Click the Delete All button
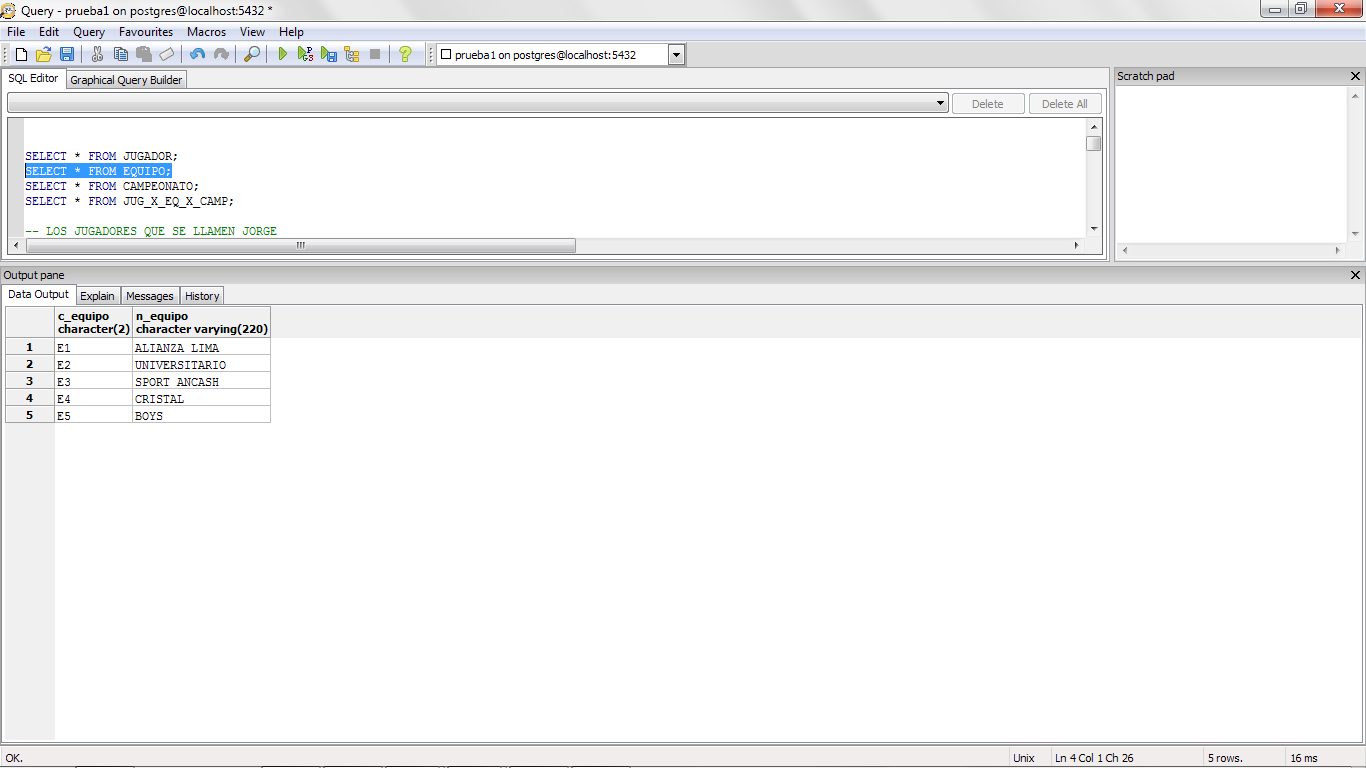This screenshot has width=1366, height=768. 1064,102
